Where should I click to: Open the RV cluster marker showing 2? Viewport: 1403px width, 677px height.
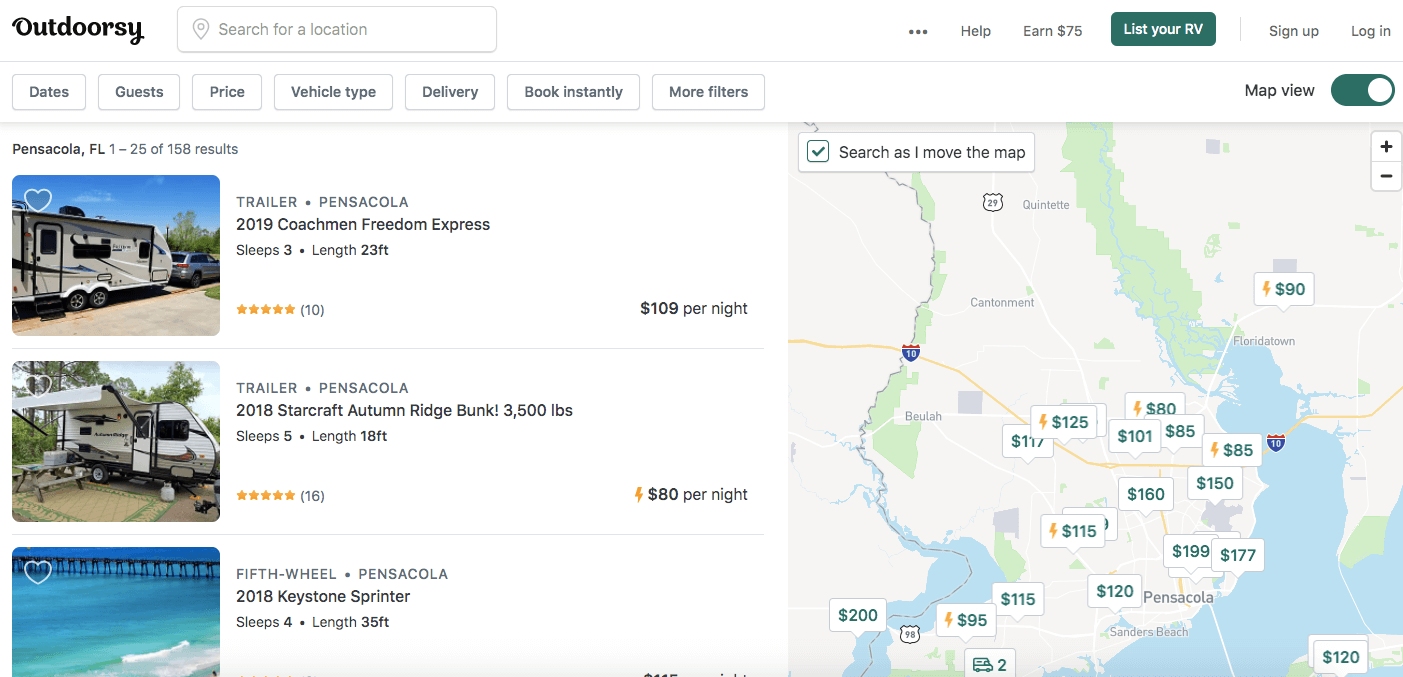coord(990,664)
